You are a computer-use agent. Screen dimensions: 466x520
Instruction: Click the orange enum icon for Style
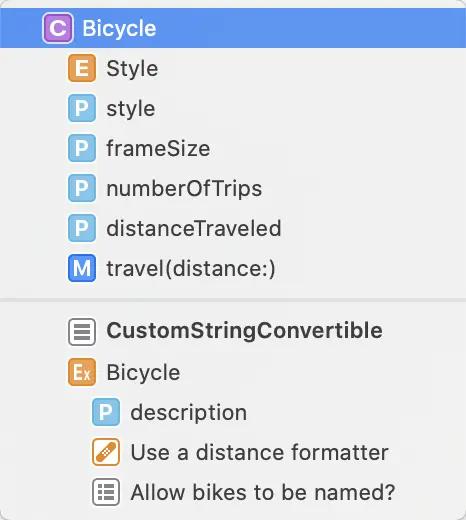coord(82,68)
